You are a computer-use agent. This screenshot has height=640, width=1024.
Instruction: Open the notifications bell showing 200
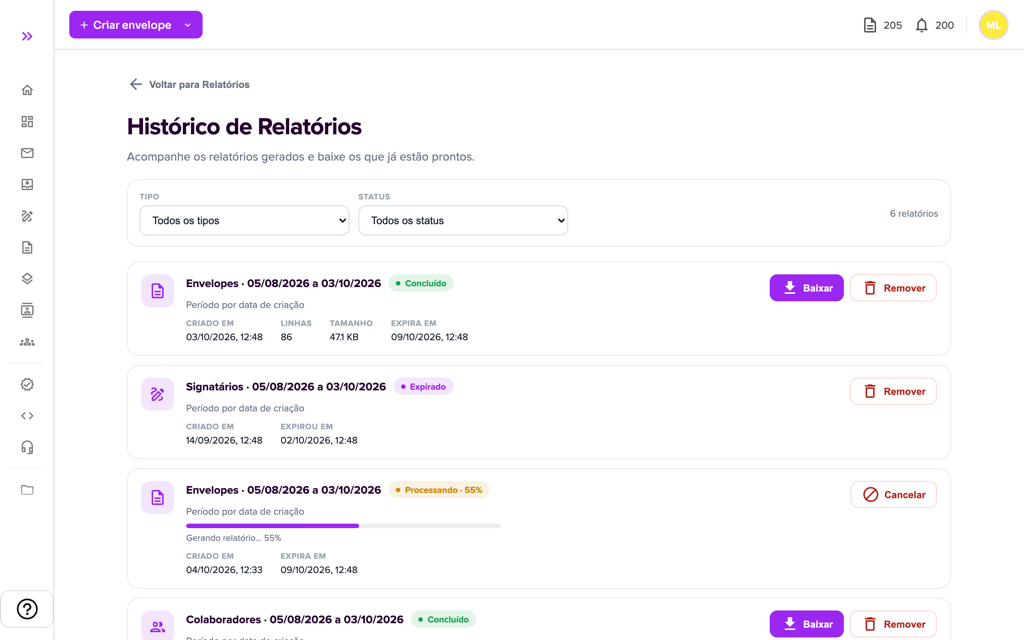(x=921, y=25)
